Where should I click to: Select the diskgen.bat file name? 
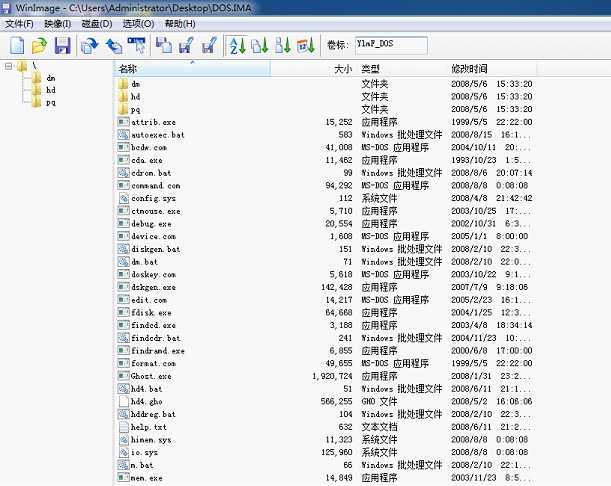155,249
